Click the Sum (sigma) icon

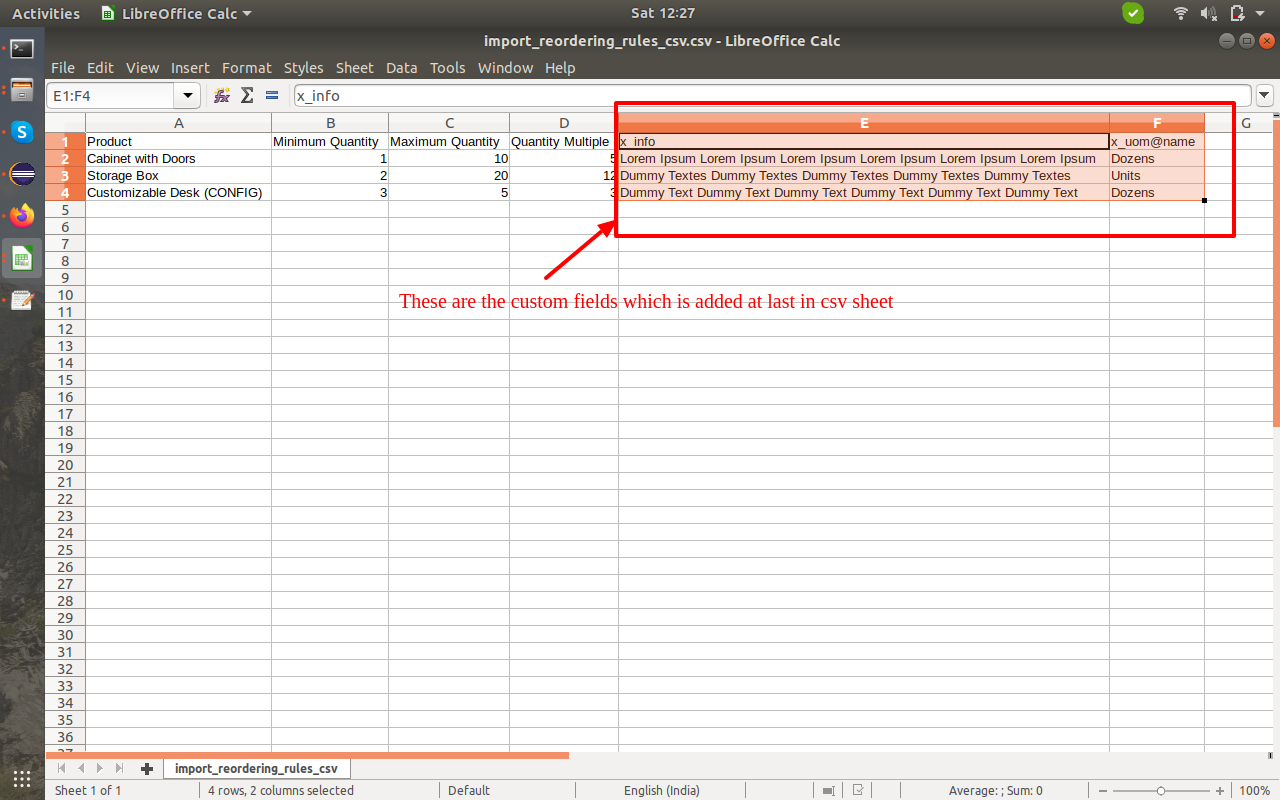[247, 96]
